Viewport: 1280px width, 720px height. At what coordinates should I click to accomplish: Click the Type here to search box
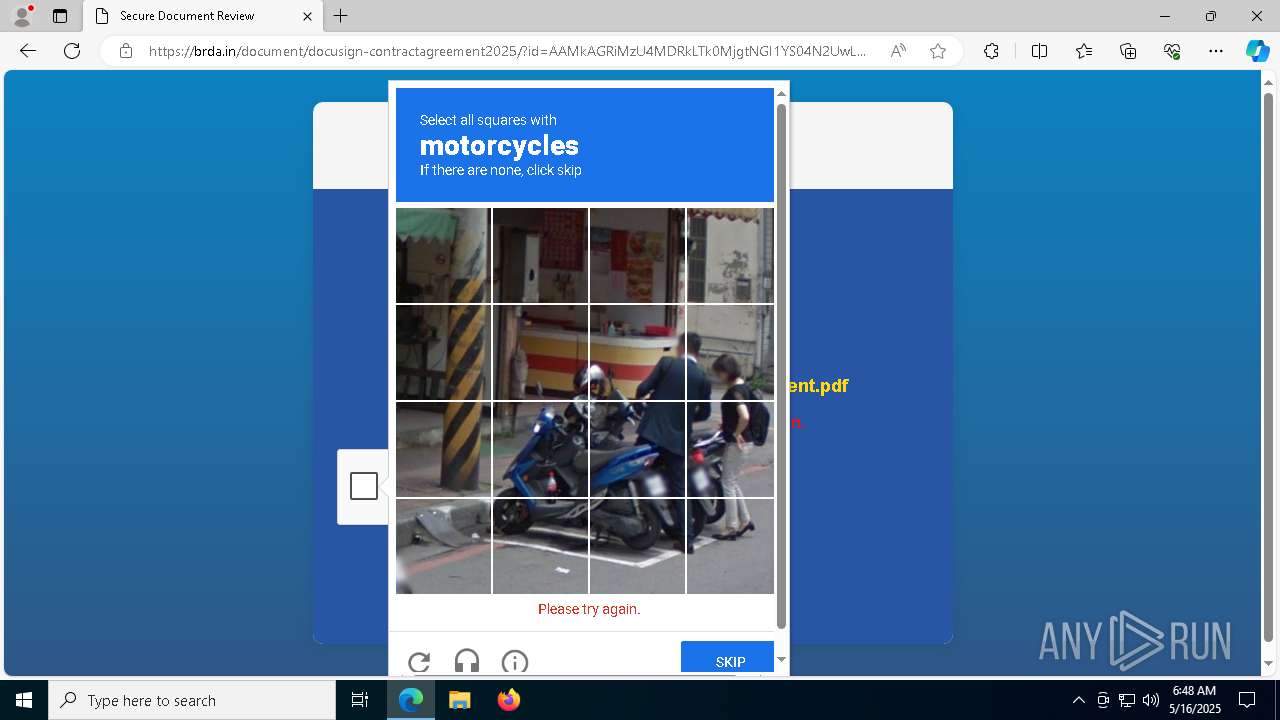pyautogui.click(x=192, y=700)
